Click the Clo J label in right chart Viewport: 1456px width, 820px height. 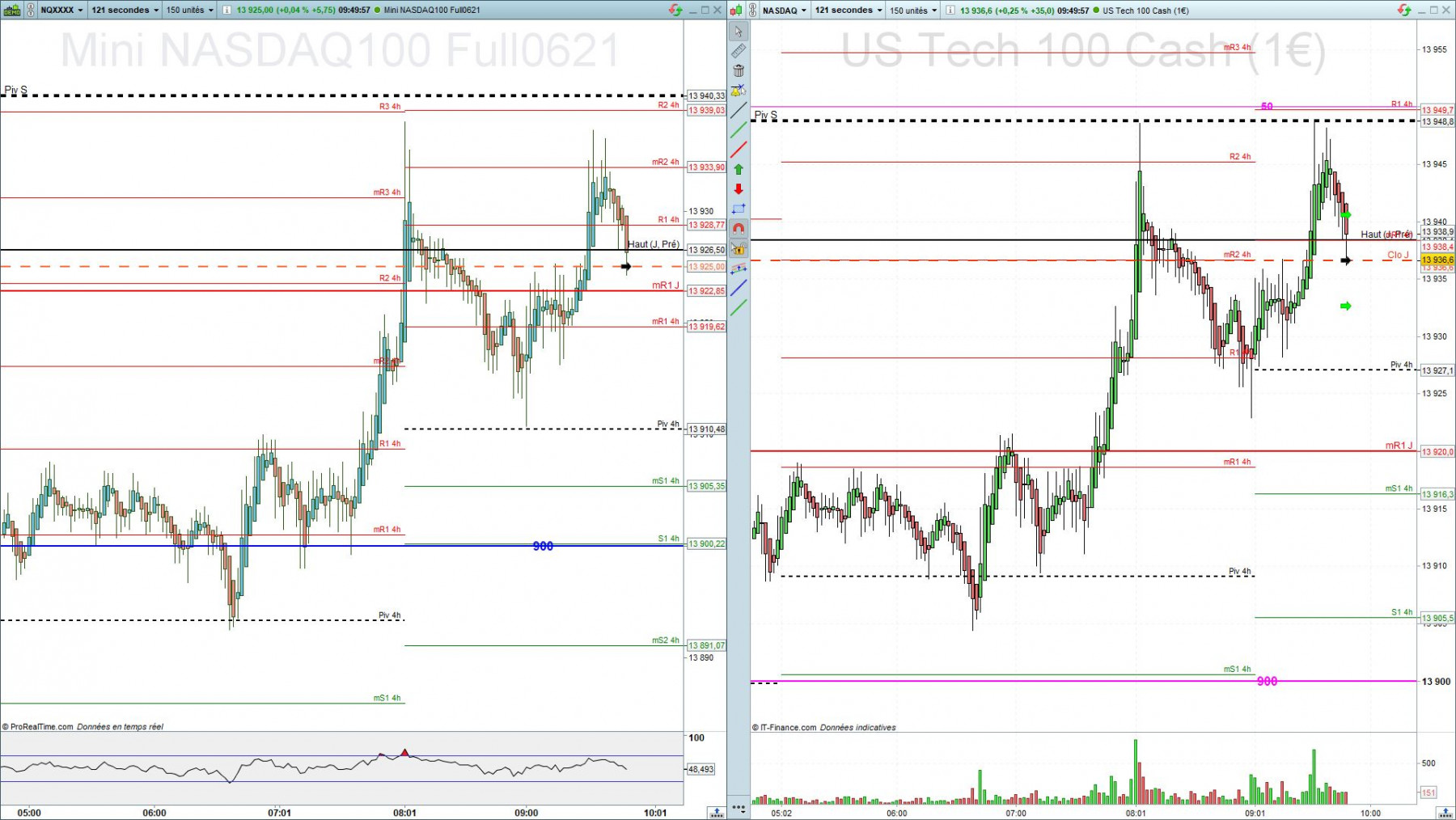[1398, 255]
